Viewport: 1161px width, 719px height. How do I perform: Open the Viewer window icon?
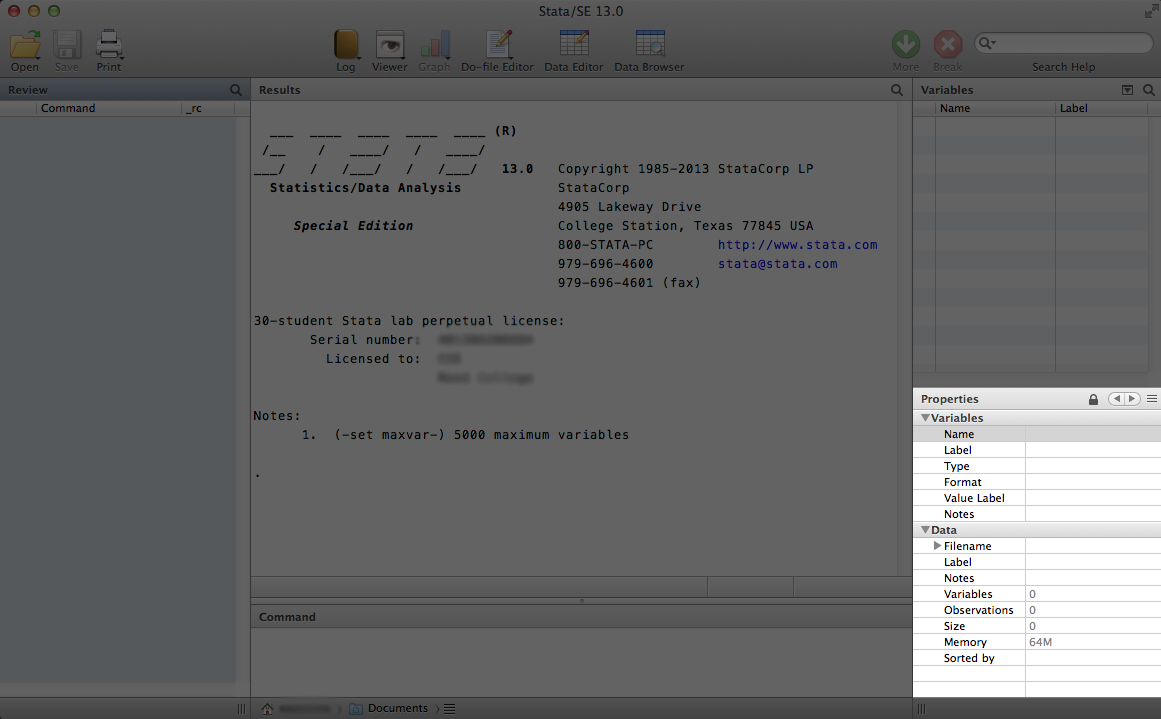click(389, 45)
